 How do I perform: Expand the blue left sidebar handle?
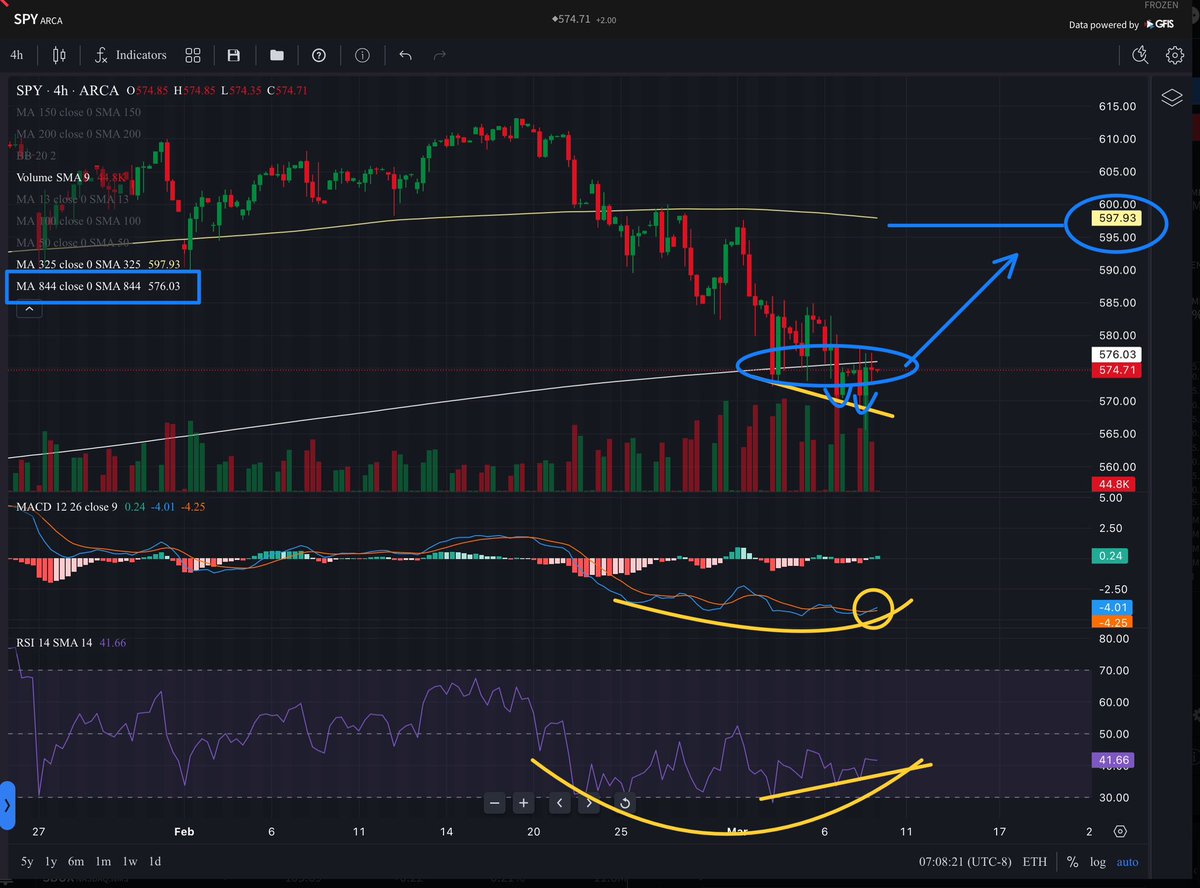click(x=7, y=805)
